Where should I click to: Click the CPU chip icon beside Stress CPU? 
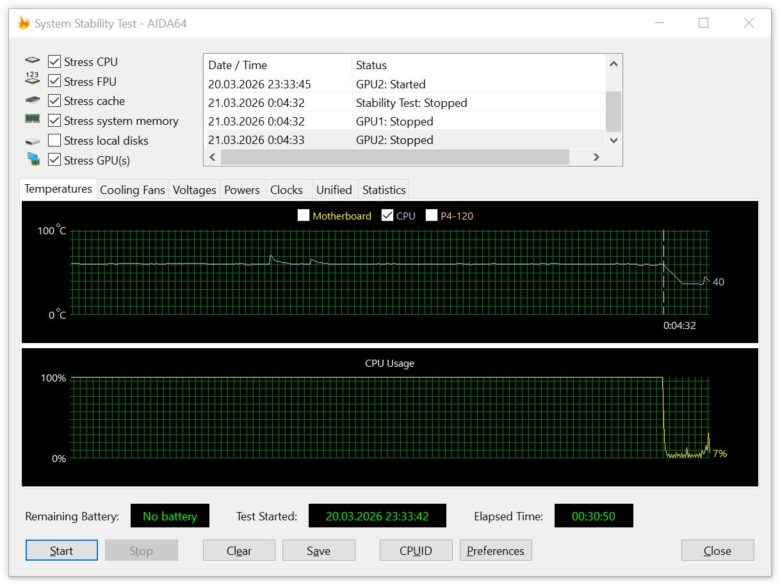(x=32, y=60)
